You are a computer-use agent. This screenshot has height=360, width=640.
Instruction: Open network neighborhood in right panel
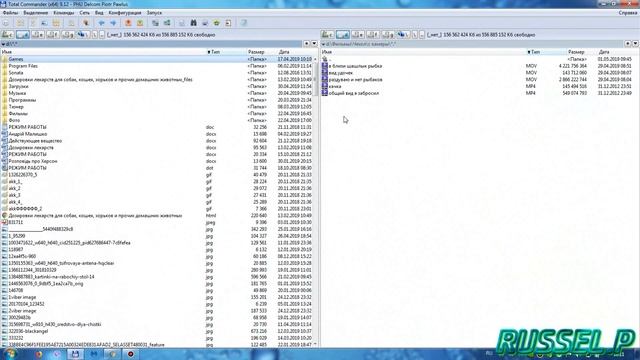[x=403, y=35]
